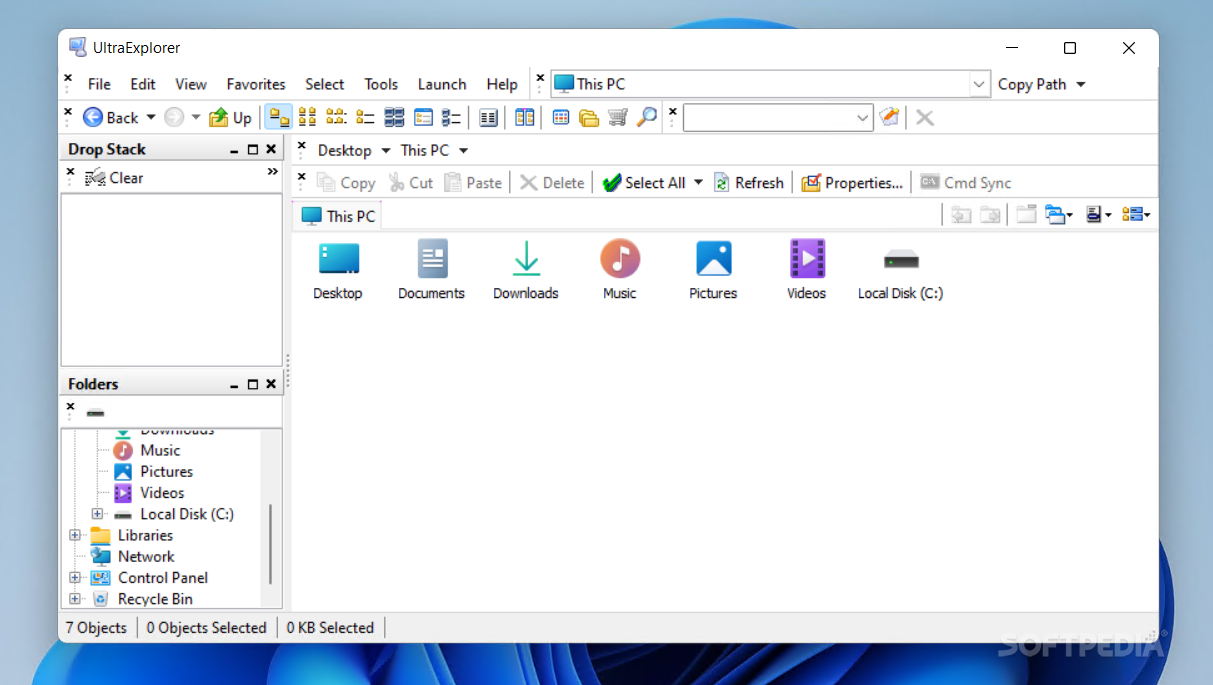Select the Documents folder icon
The width and height of the screenshot is (1213, 685).
tap(432, 270)
